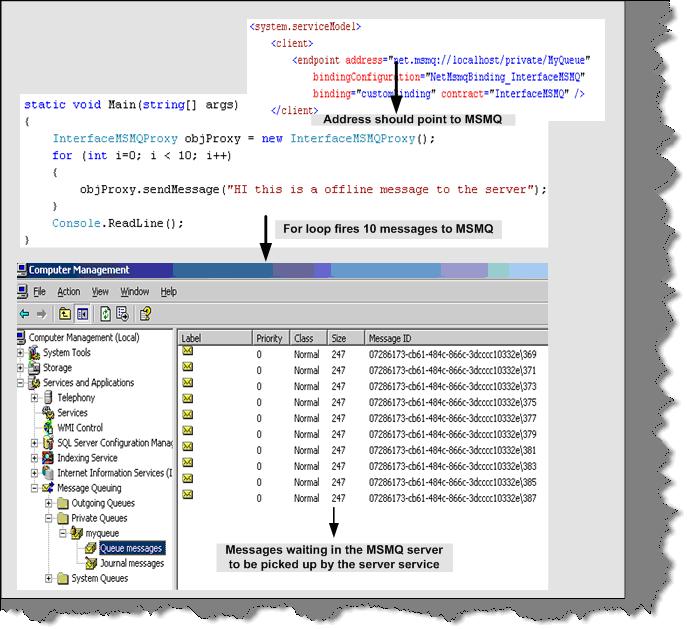Image resolution: width=687 pixels, height=629 pixels.
Task: Click the envelope icon of message ending 387
Action: click(x=188, y=495)
